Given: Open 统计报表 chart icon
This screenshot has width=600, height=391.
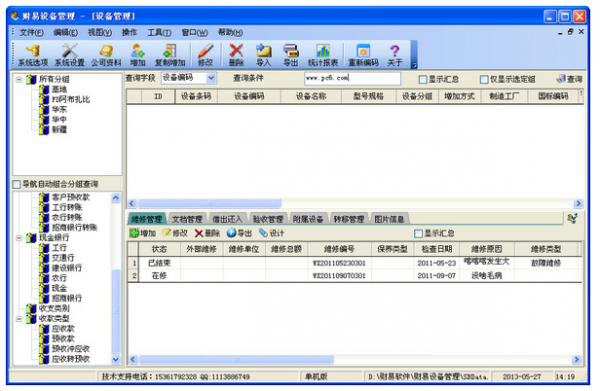Looking at the screenshot, I should tap(323, 55).
